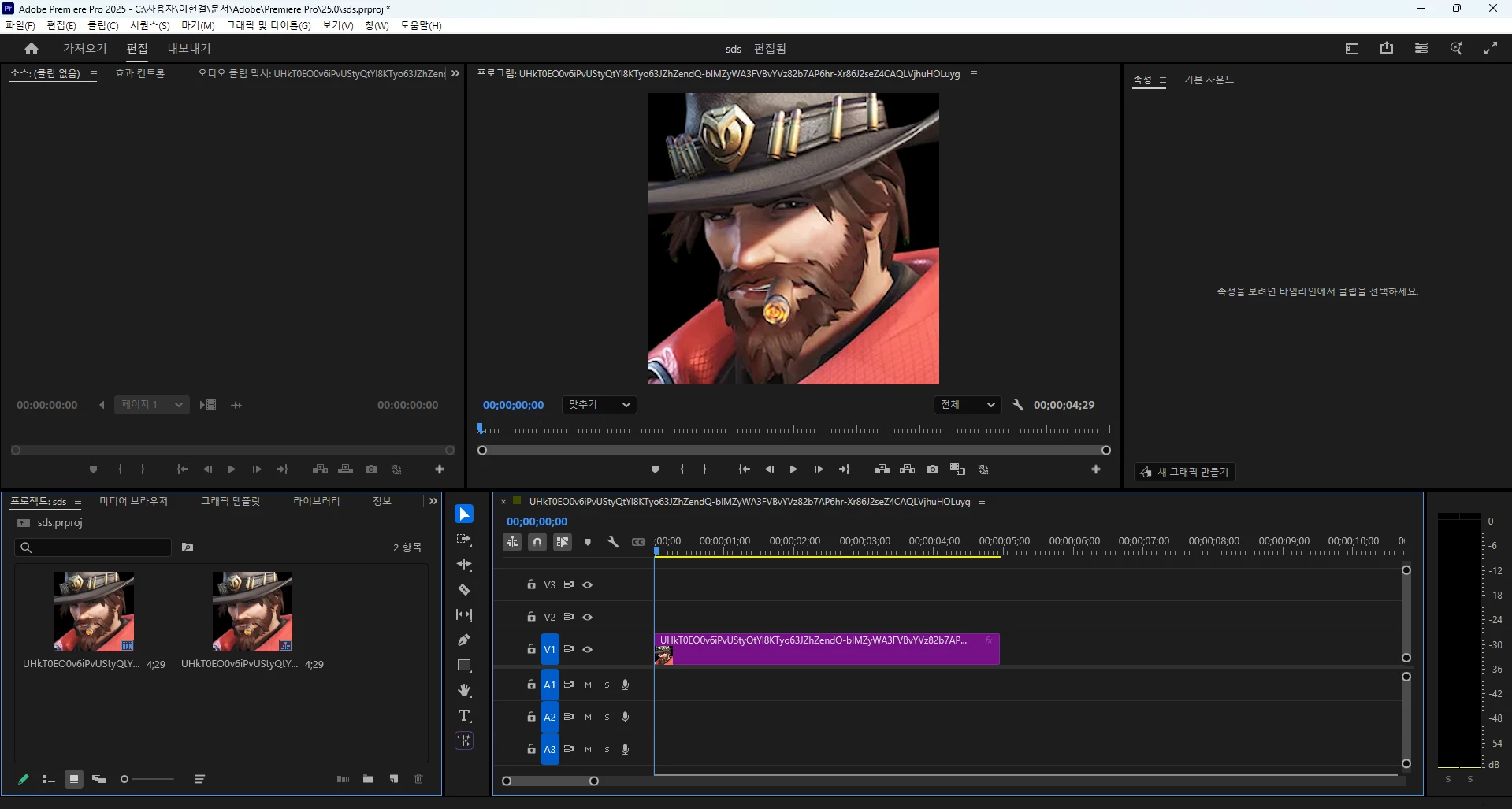Screen dimensions: 1512x809
Task: Select the Rectangle tool
Action: pos(464,666)
